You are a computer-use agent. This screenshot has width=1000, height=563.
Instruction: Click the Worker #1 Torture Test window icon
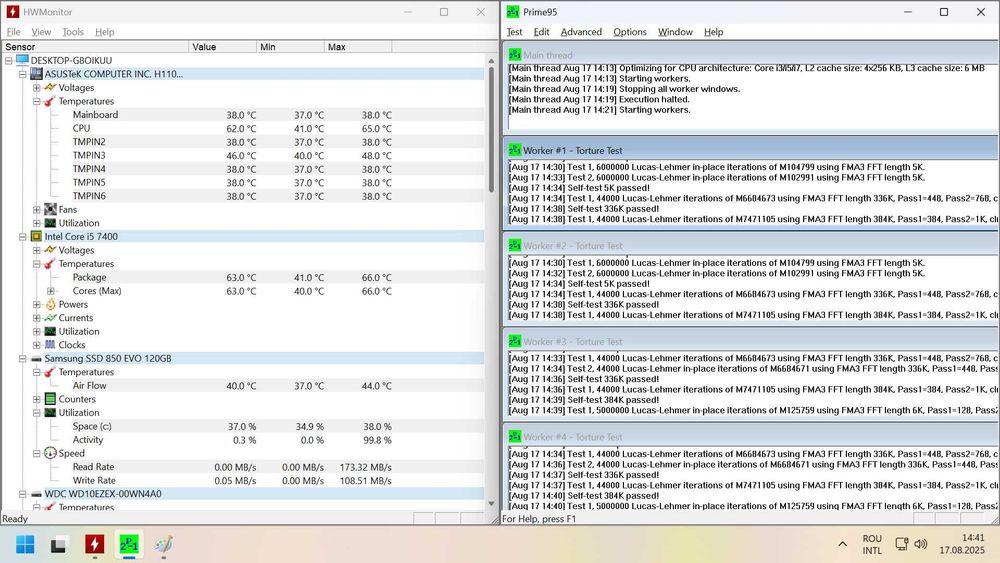pos(514,150)
